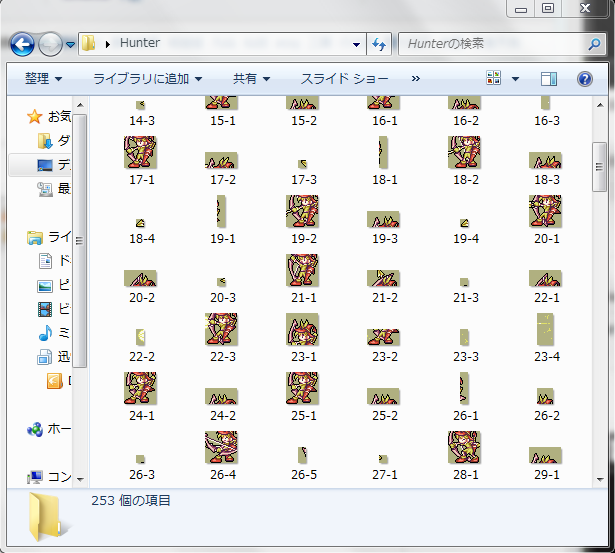Open Downloads folder in sidebar
The height and width of the screenshot is (553, 615).
point(54,141)
